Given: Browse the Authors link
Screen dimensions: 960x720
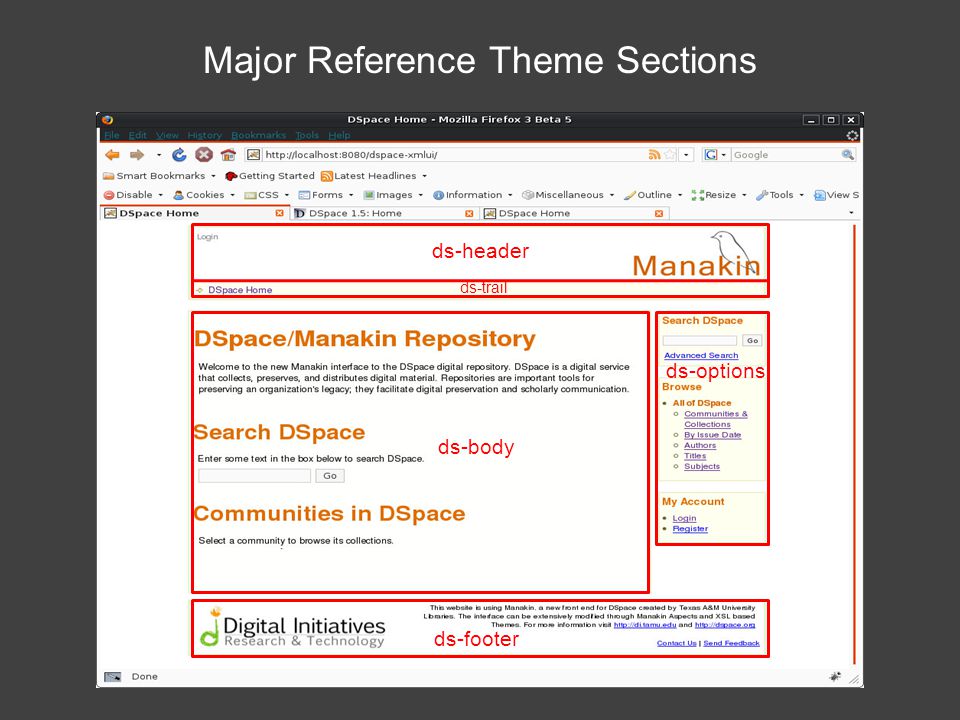Looking at the screenshot, I should click(700, 445).
